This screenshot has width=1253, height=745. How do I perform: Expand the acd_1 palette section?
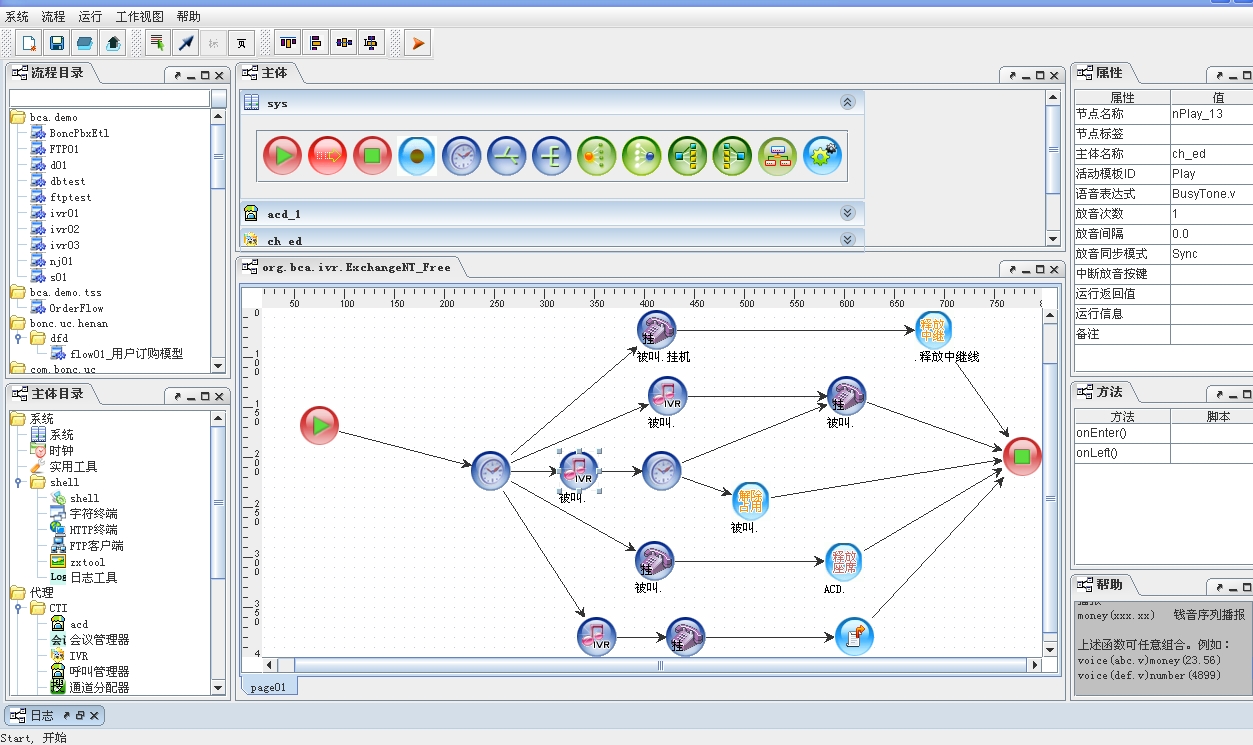pos(847,213)
